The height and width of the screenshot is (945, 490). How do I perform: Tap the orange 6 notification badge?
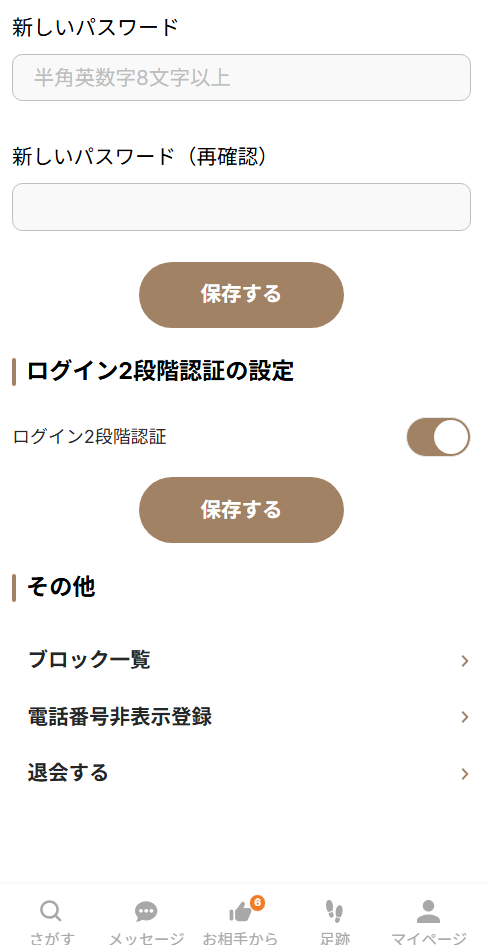tap(257, 902)
